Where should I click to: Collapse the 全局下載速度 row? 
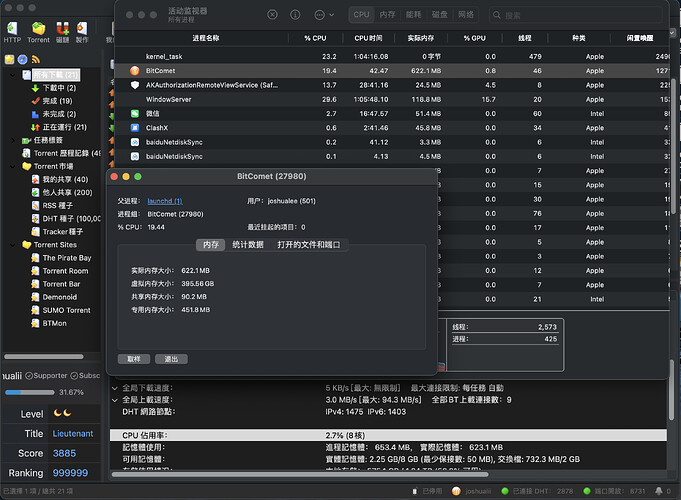click(115, 388)
